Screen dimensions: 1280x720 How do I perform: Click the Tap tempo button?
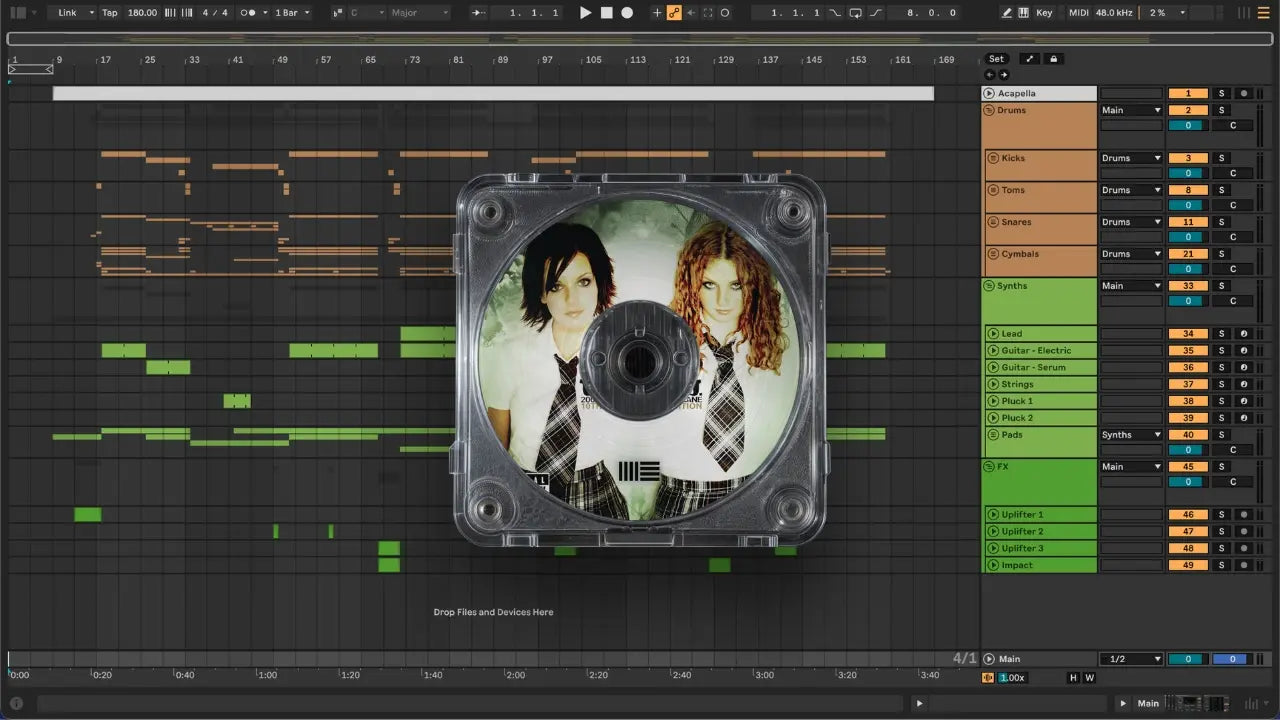tap(110, 13)
